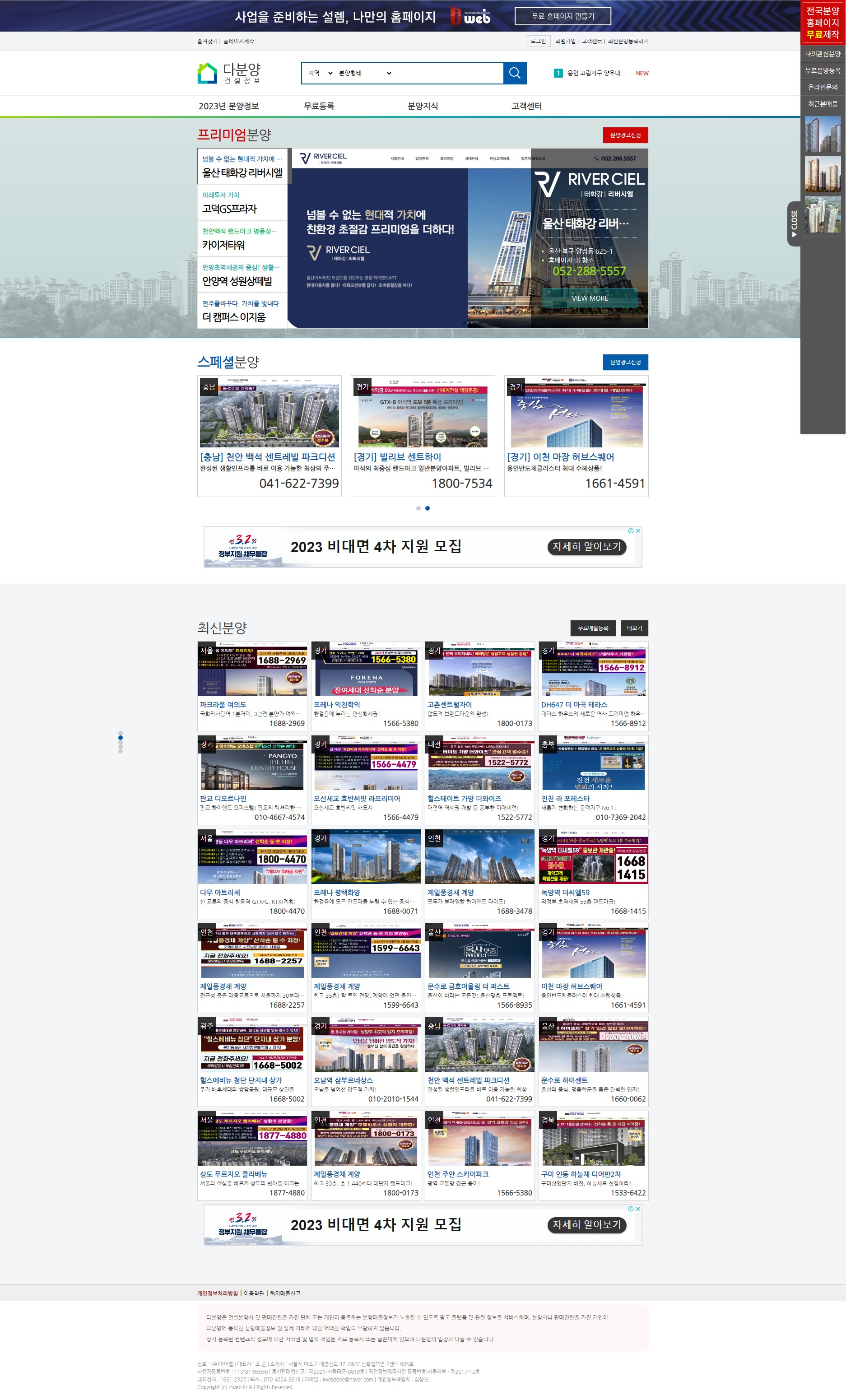Click 전국분양 홈페이지 무료제작 sidebar banner
Screen dimensions: 846x1400
pyautogui.click(x=823, y=23)
